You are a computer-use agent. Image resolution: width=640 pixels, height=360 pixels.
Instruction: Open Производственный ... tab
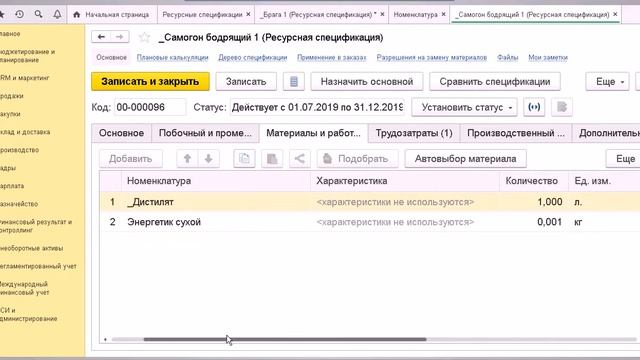pos(516,133)
